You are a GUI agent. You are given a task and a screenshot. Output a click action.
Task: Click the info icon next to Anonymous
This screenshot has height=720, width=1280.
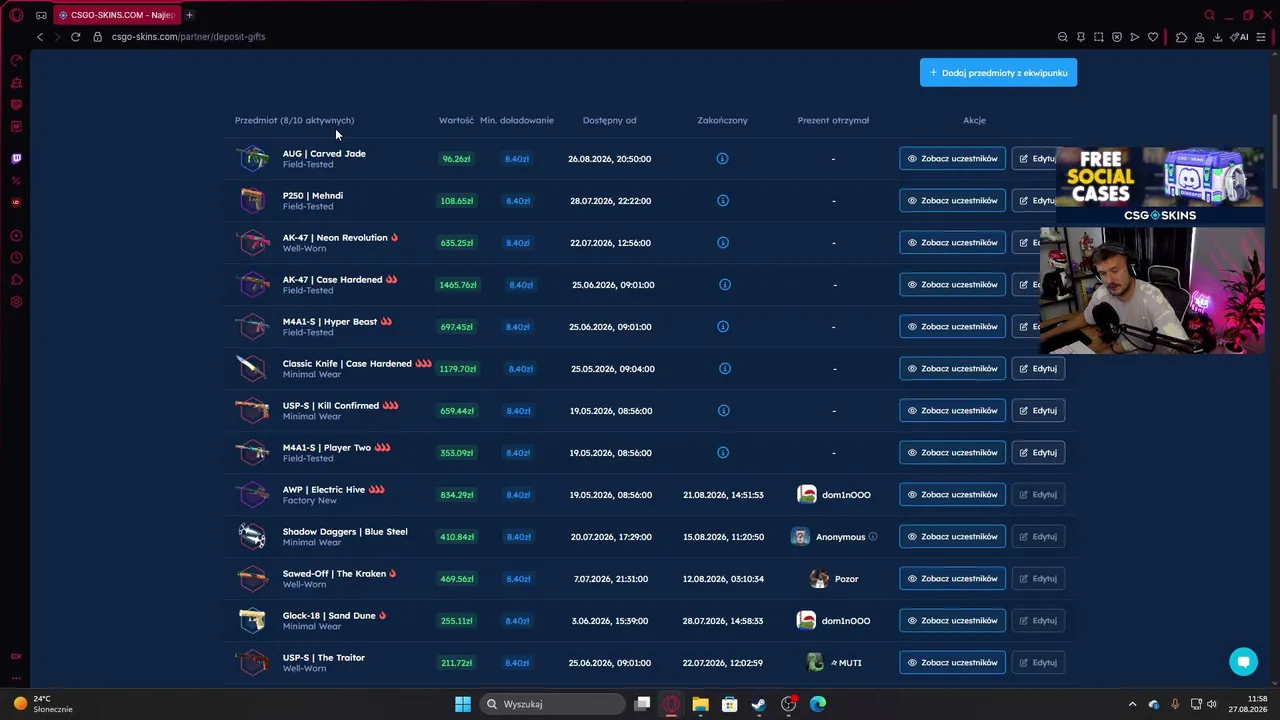tap(873, 536)
